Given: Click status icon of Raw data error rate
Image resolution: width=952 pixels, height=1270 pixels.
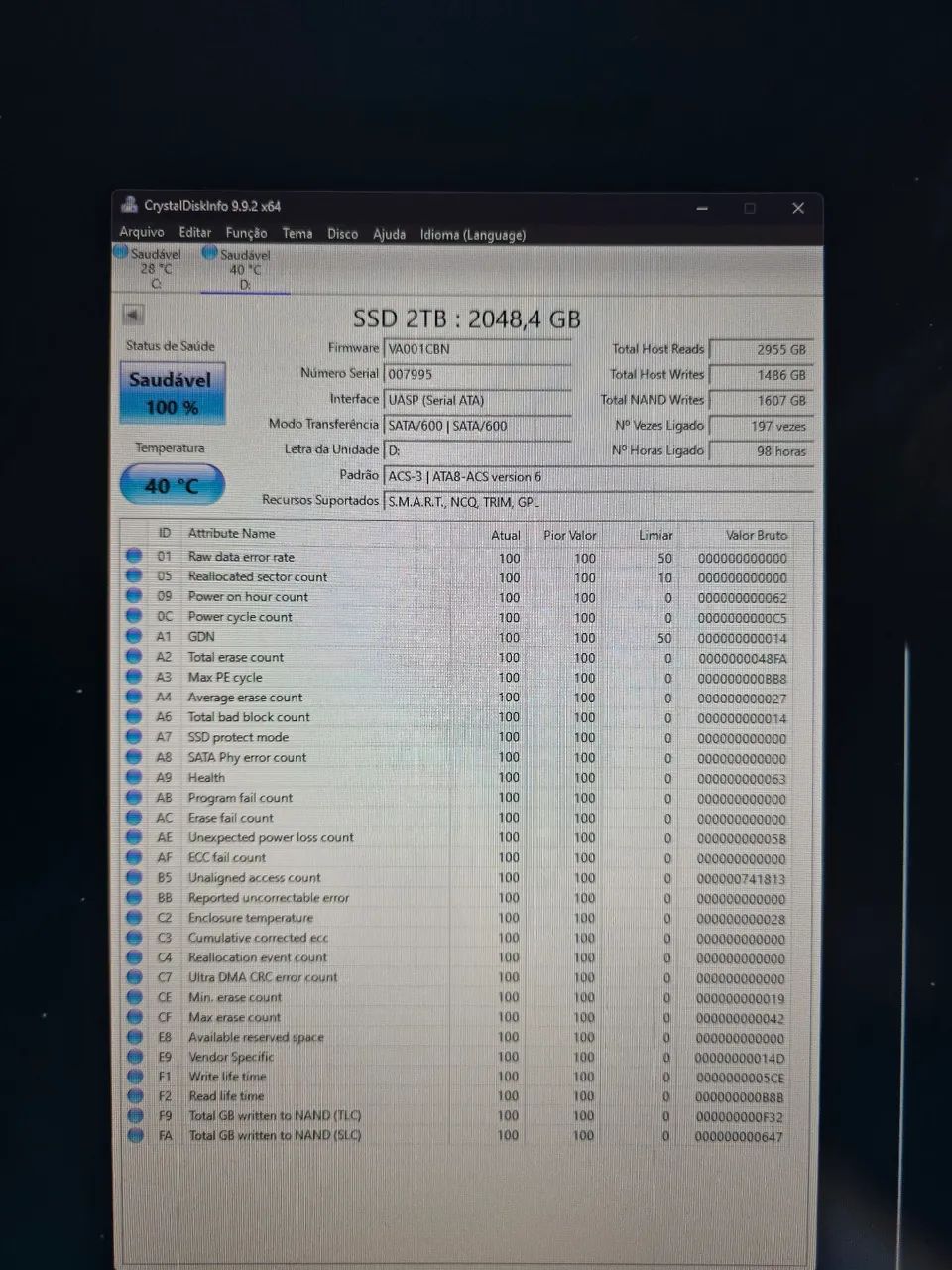Looking at the screenshot, I should 134,556.
